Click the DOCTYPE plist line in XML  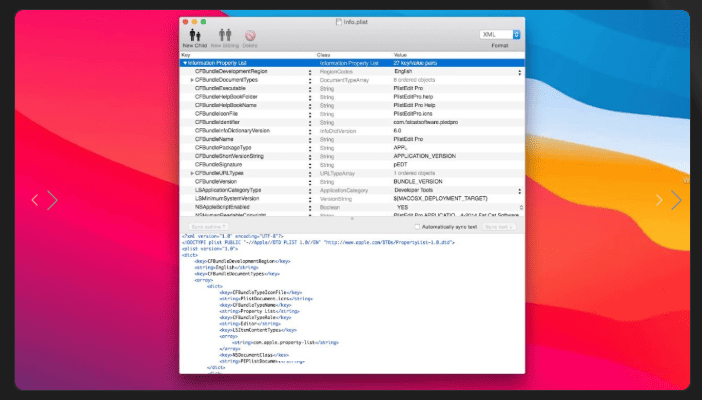click(x=318, y=242)
